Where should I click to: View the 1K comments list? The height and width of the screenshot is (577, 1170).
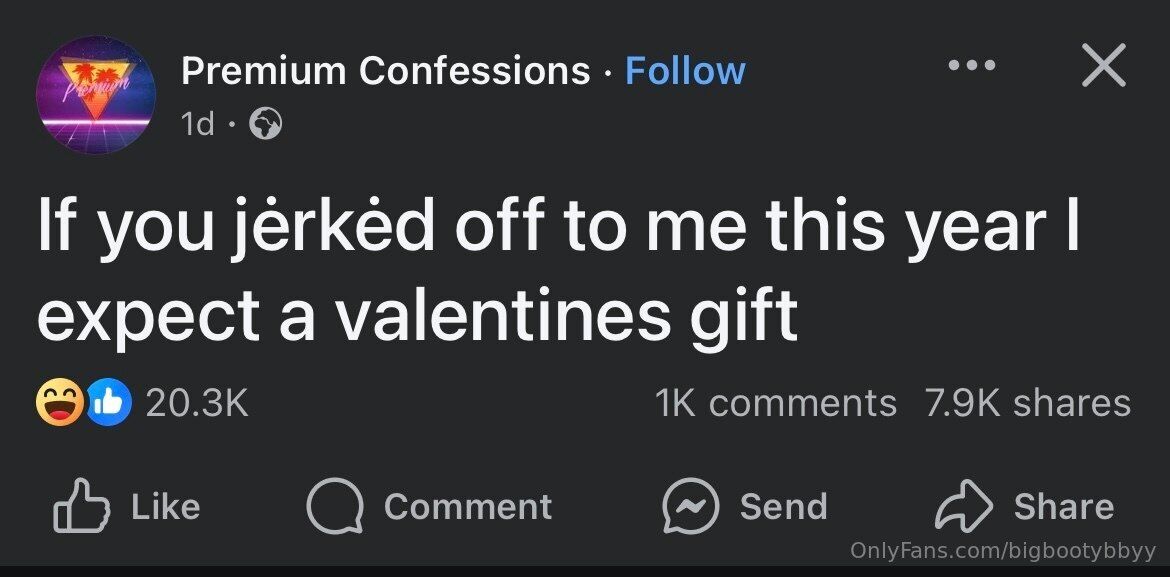[776, 403]
